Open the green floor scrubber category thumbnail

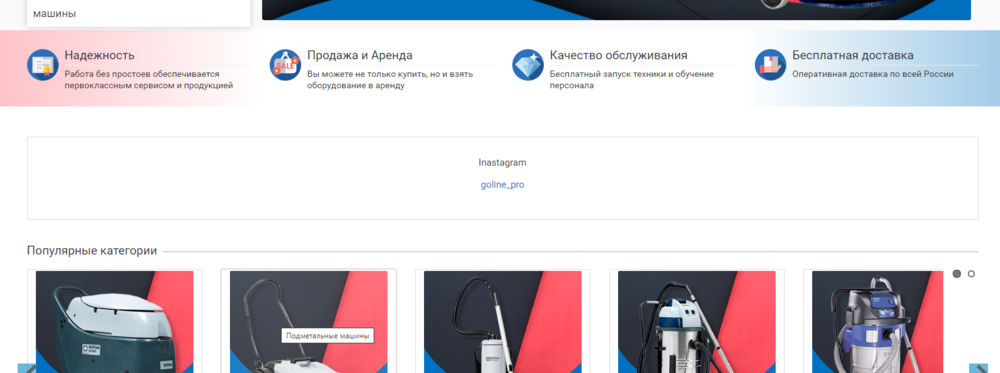click(115, 322)
